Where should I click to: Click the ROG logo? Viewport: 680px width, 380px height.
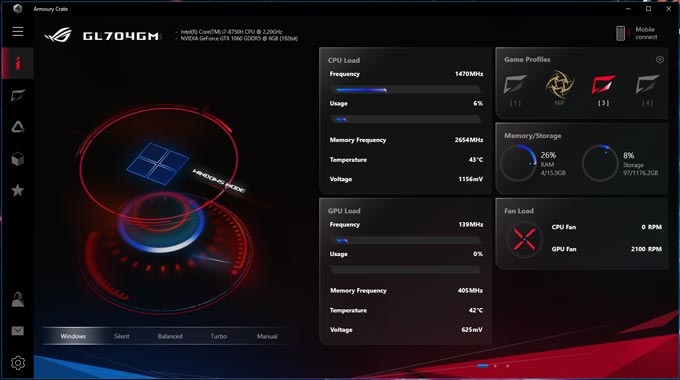(x=58, y=35)
